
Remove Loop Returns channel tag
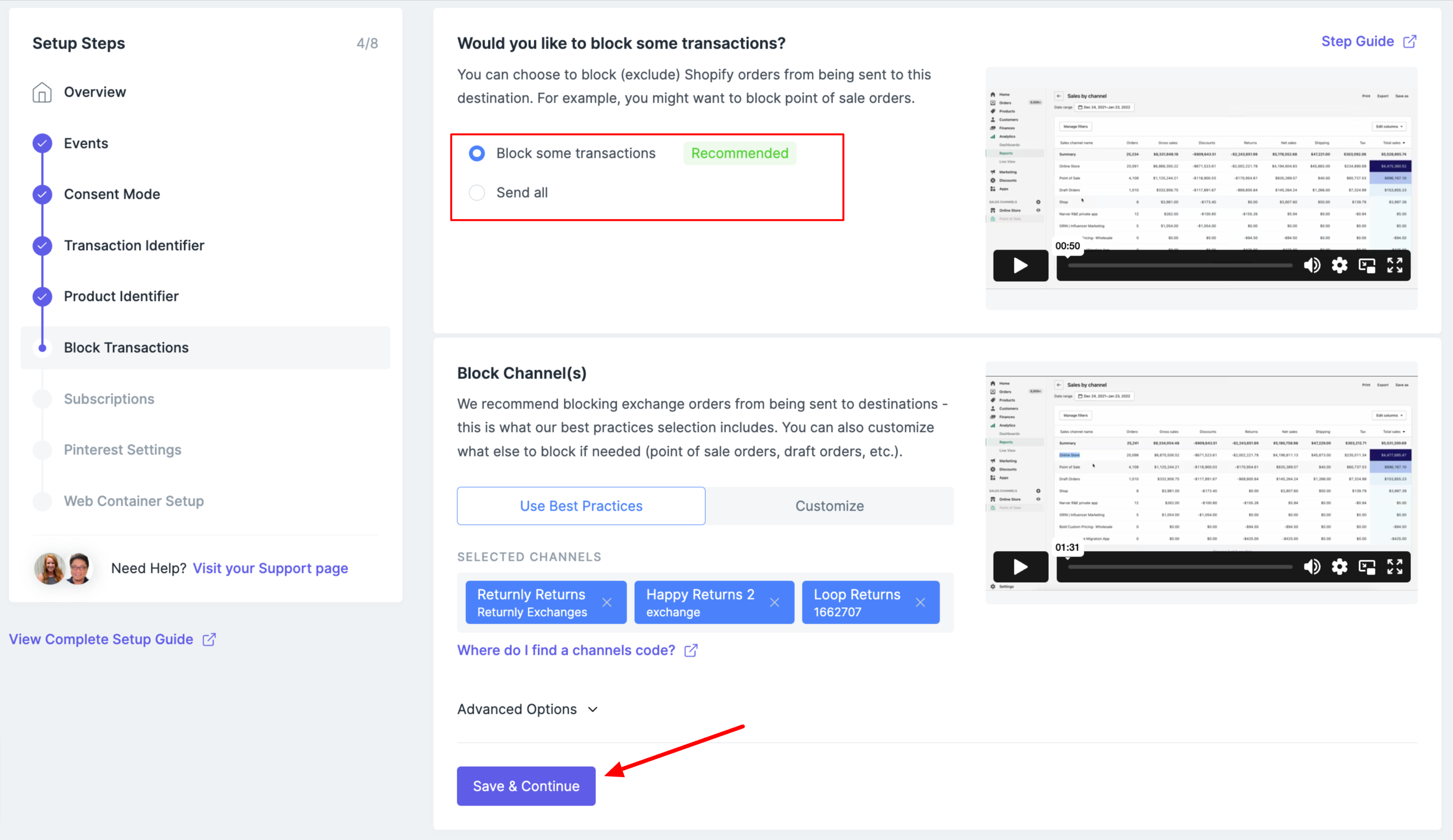tap(920, 602)
